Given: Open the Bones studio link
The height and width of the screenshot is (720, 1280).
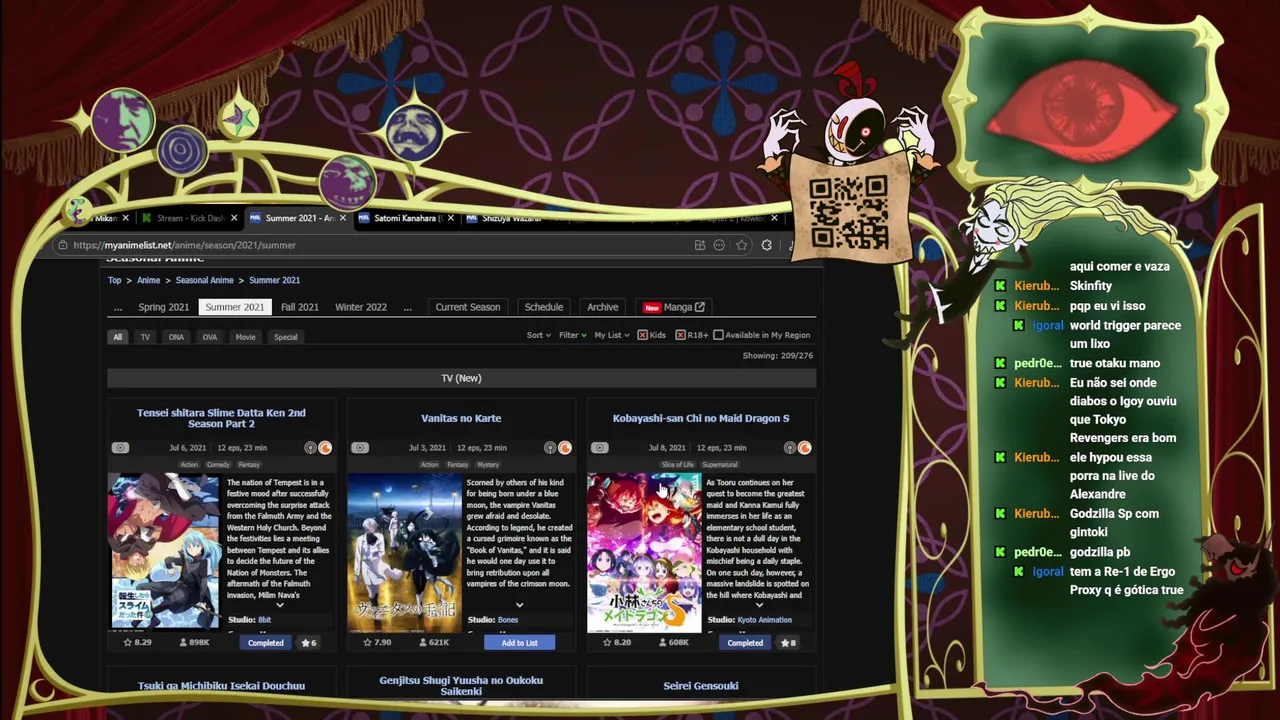Looking at the screenshot, I should (508, 620).
